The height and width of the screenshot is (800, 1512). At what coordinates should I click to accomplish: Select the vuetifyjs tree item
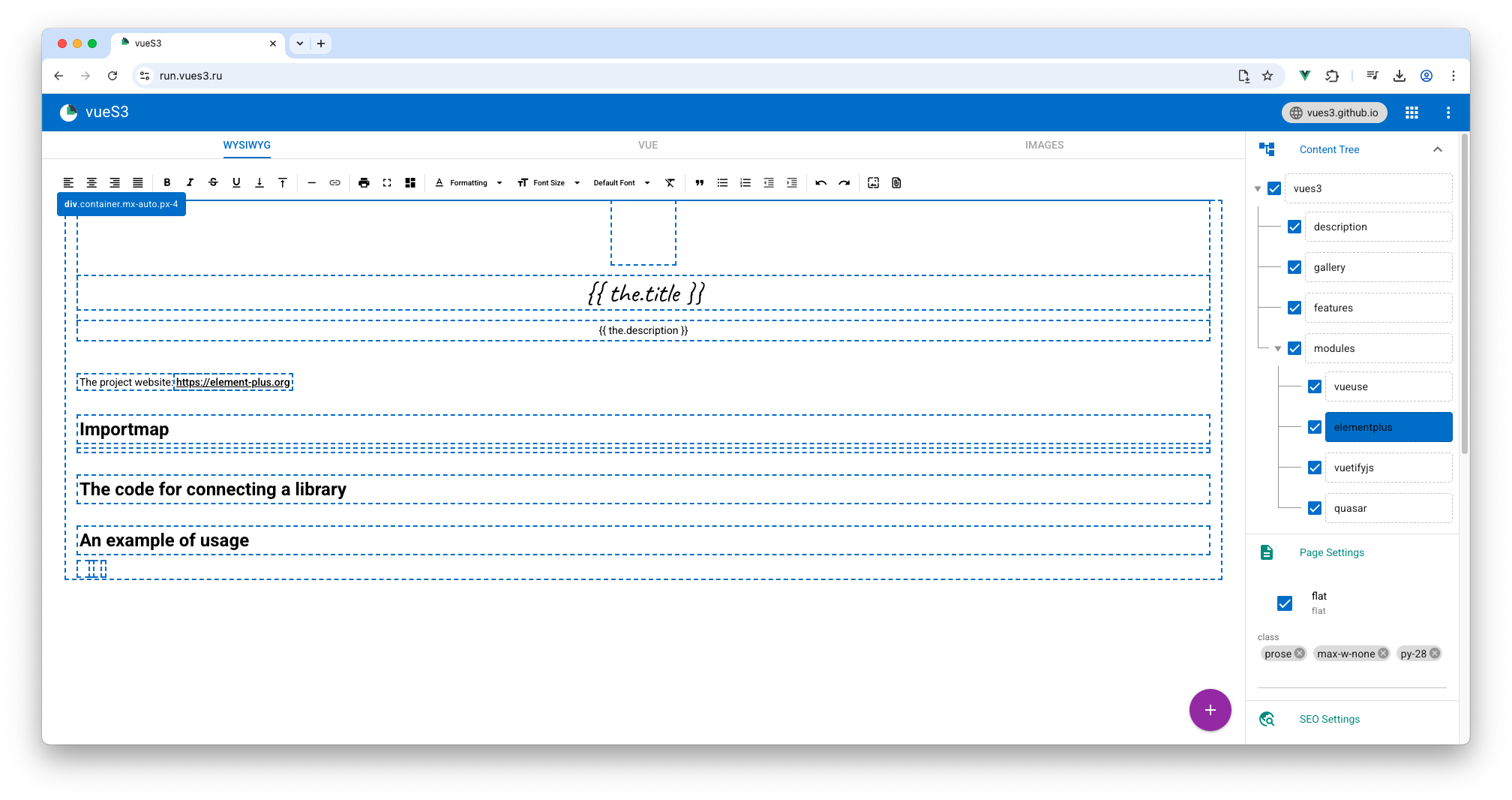pos(1388,468)
